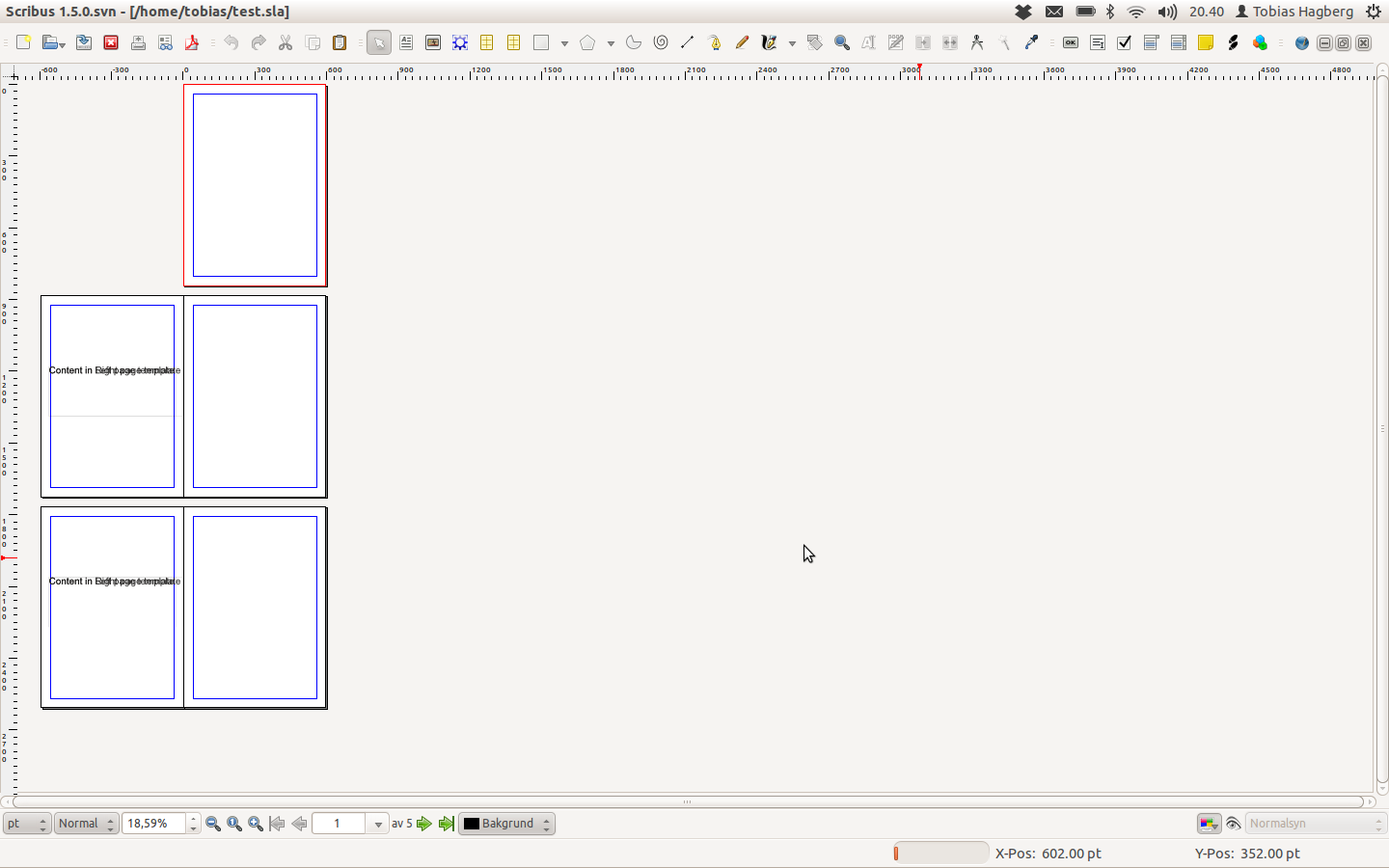
Task: Click the PDF checkbox form tool
Action: pos(1124,42)
